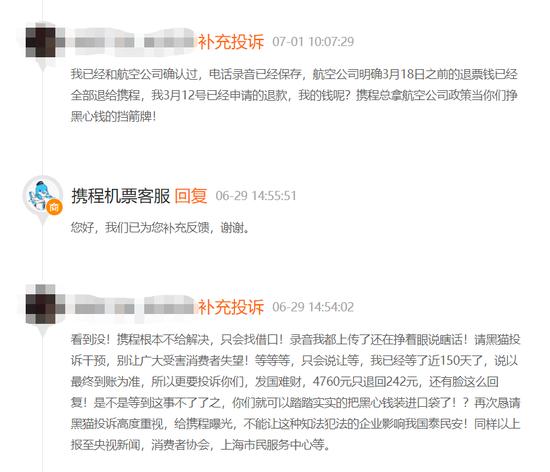Open the 携程机票客服 account name

coord(121,196)
